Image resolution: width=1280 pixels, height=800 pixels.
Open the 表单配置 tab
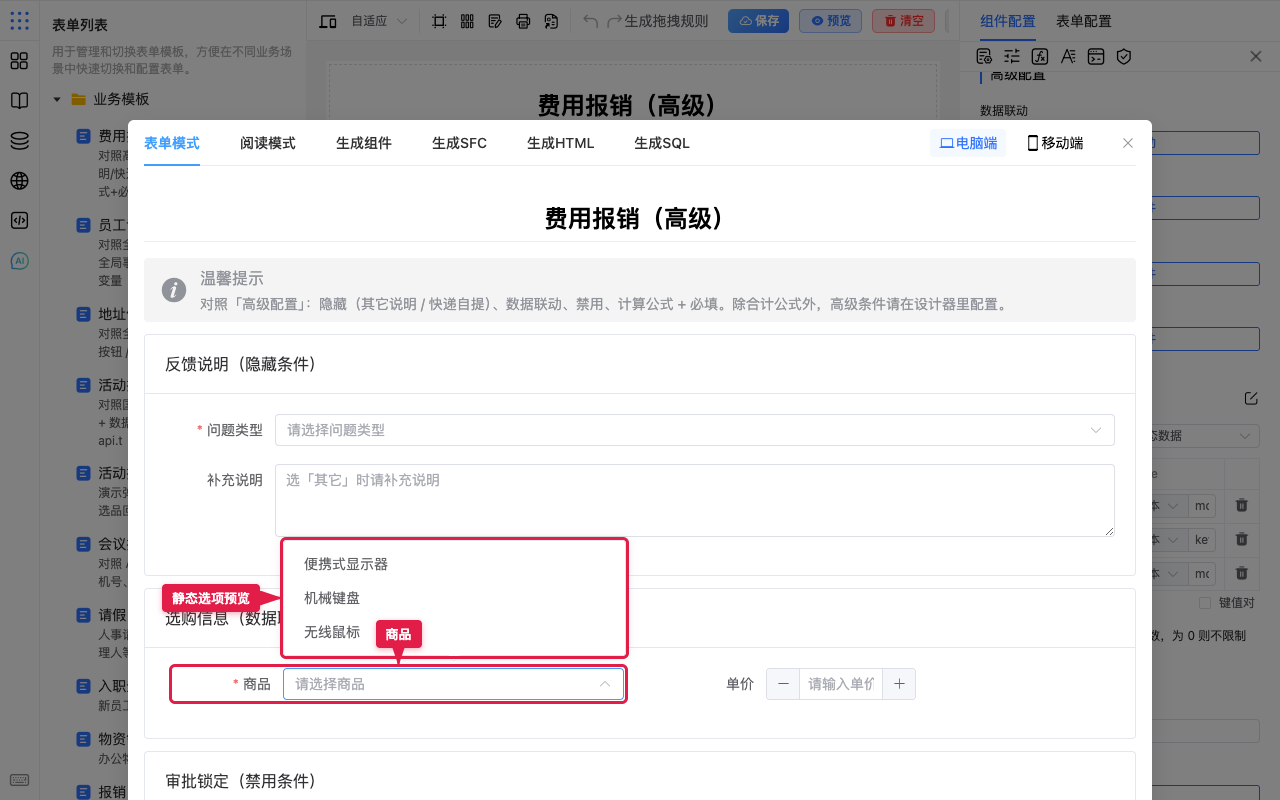click(1084, 21)
